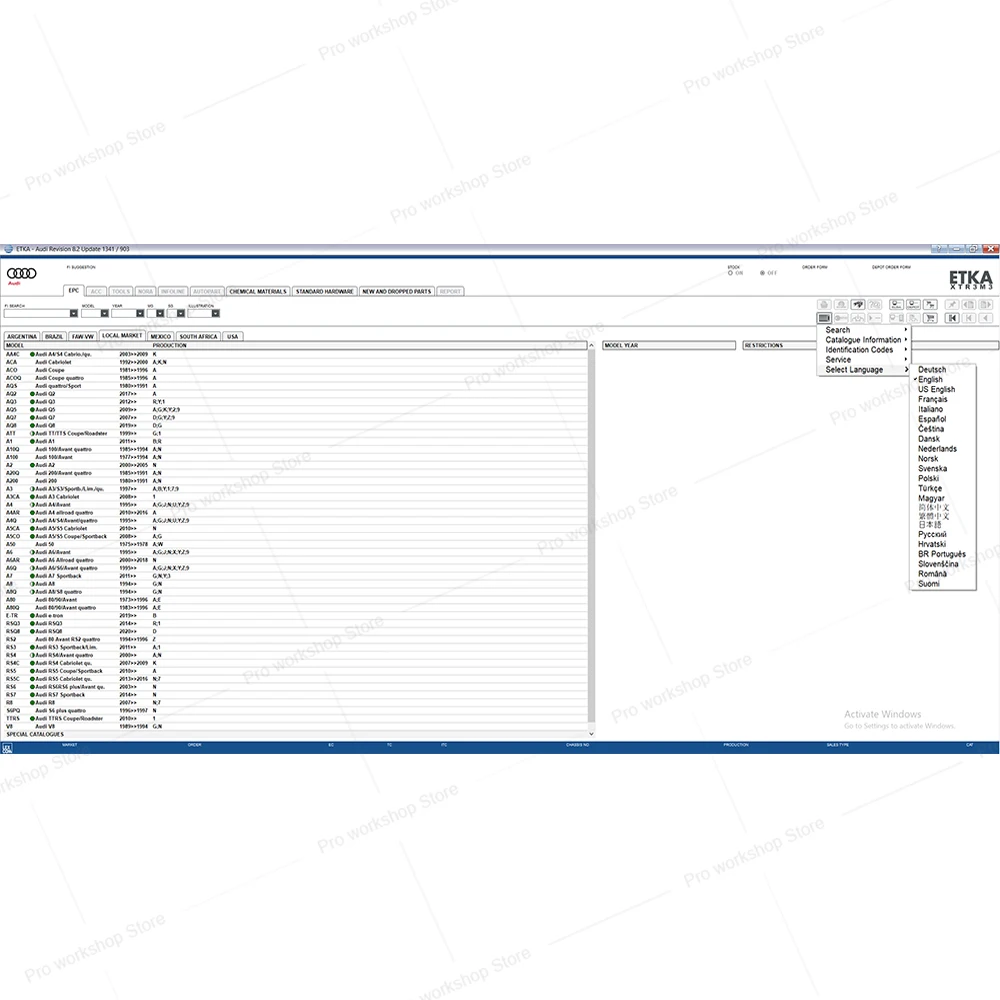The image size is (1000, 1000).
Task: Expand the Catalogue Information submenu
Action: pos(864,340)
